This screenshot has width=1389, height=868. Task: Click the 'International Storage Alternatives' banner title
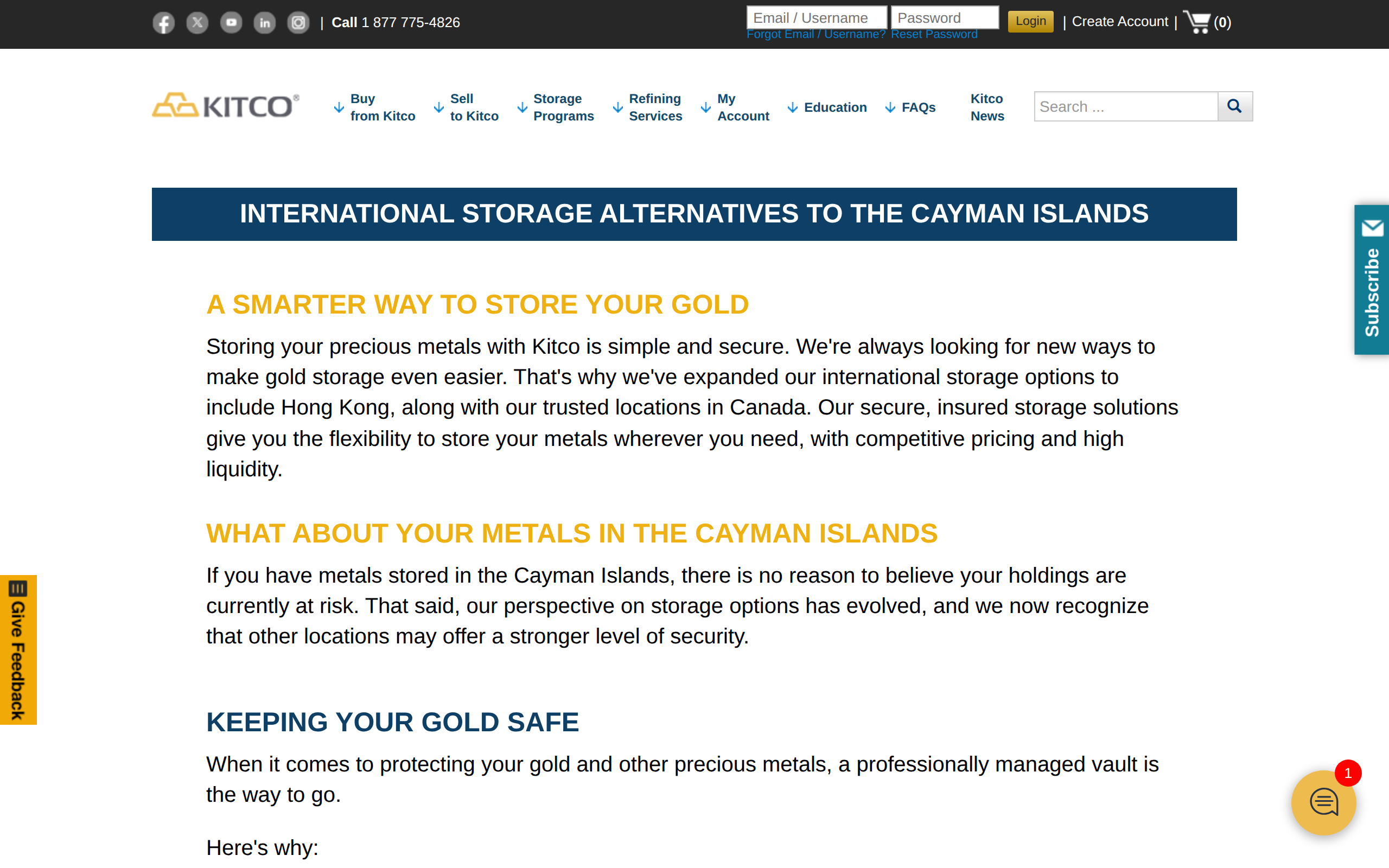tap(694, 214)
